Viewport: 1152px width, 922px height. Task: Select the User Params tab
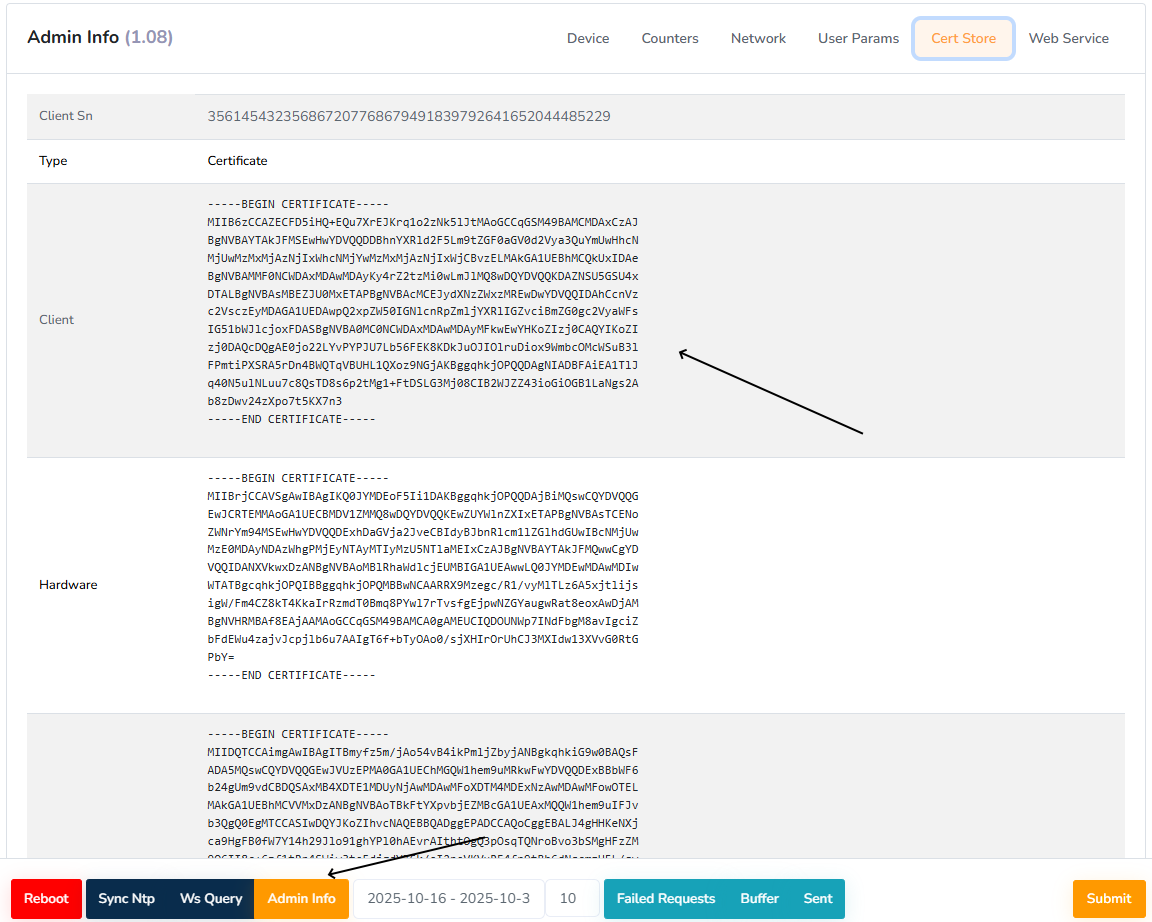pyautogui.click(x=858, y=38)
